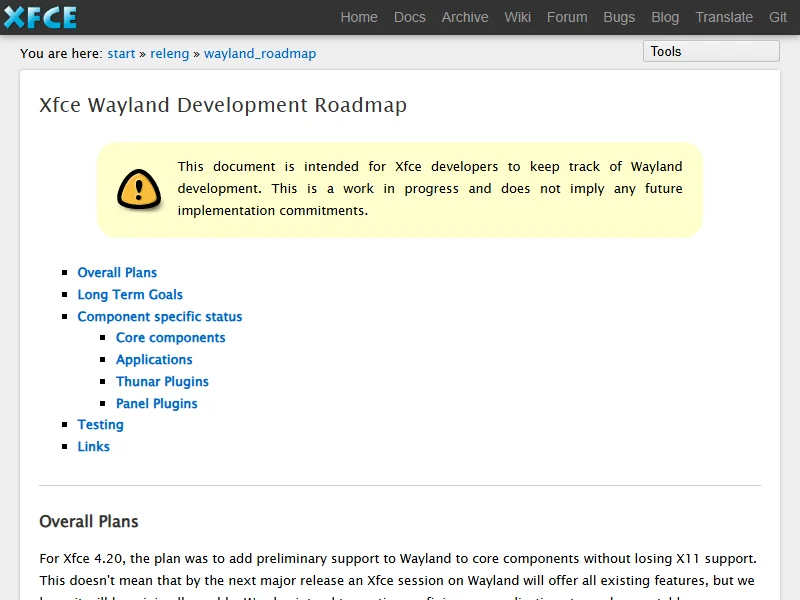Click the warning icon in notice box
800x600 pixels.
pyautogui.click(x=138, y=189)
